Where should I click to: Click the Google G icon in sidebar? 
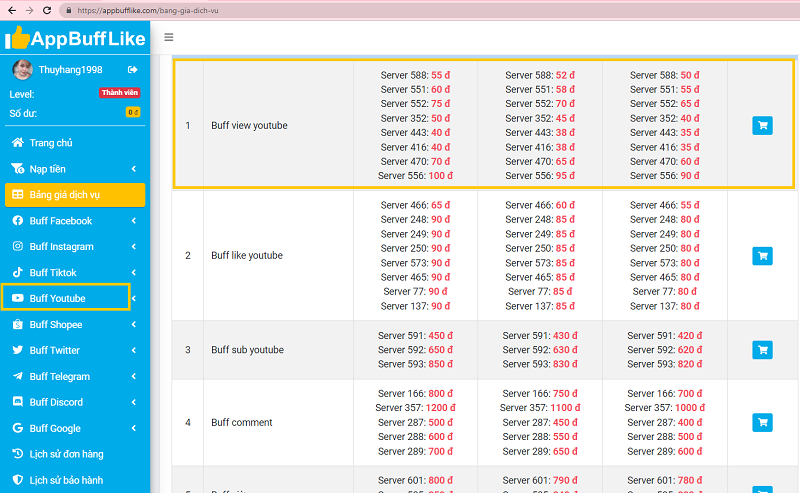[x=18, y=428]
